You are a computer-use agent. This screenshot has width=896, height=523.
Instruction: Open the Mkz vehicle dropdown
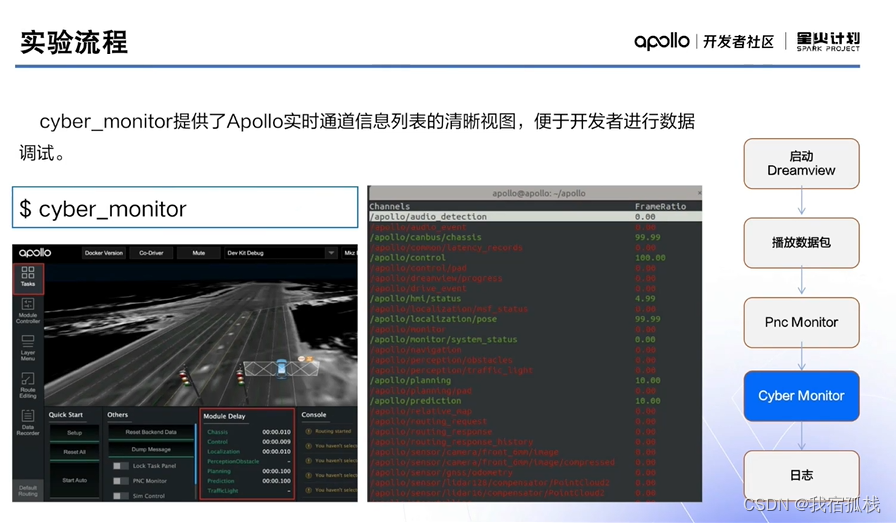[350, 253]
